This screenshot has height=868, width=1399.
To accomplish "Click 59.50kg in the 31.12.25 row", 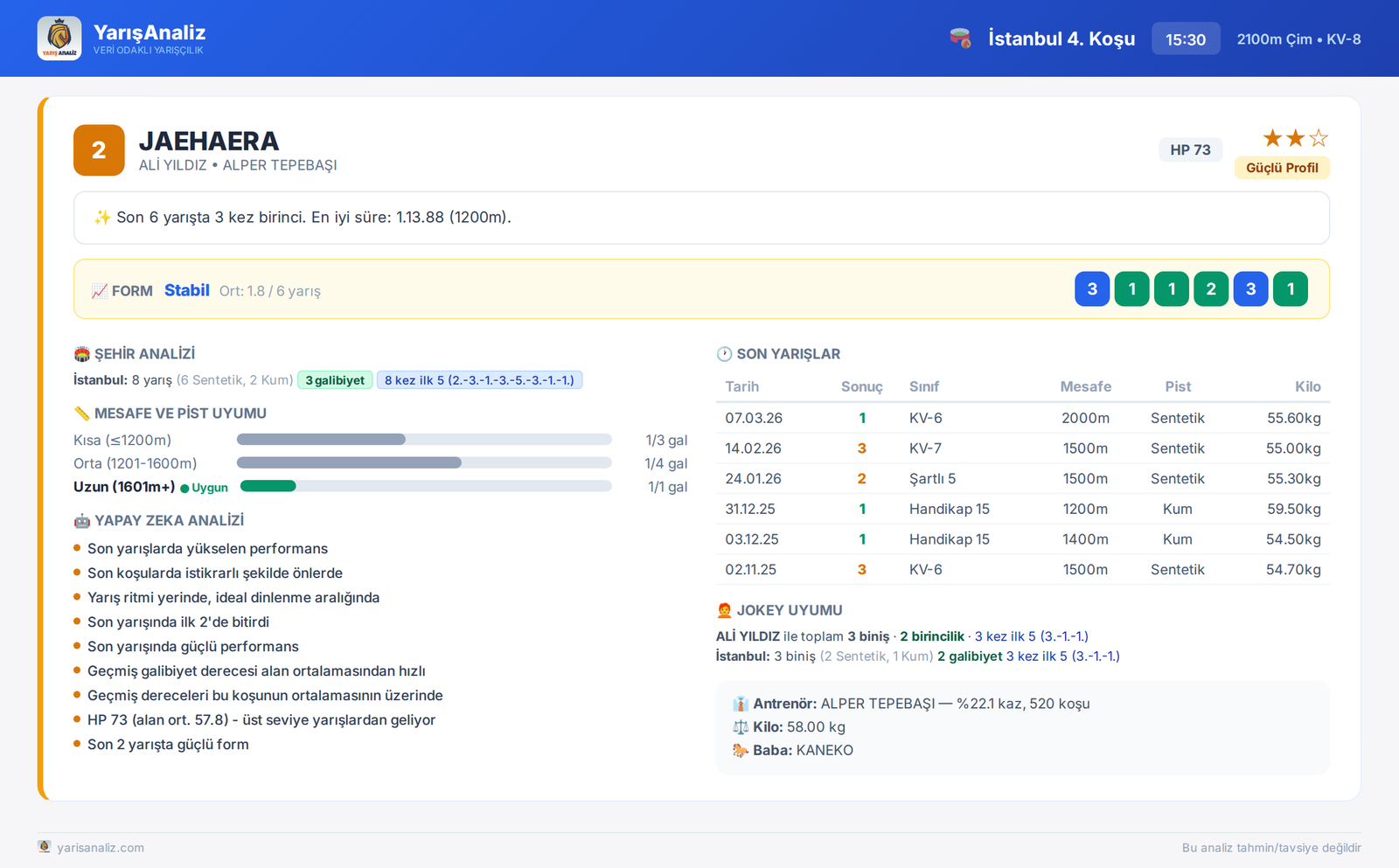I will (1294, 509).
